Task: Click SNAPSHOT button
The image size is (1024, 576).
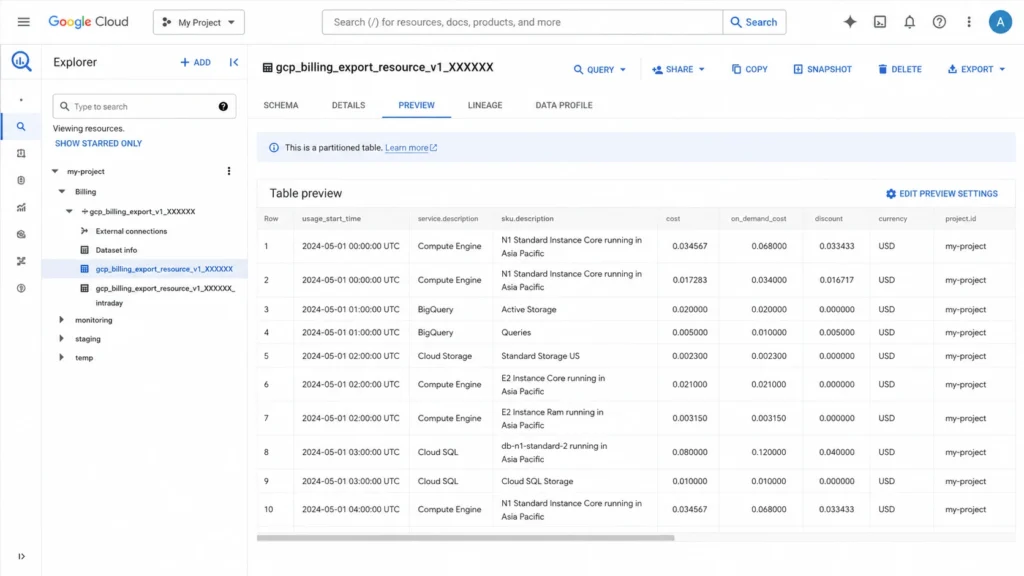Action: 822,69
